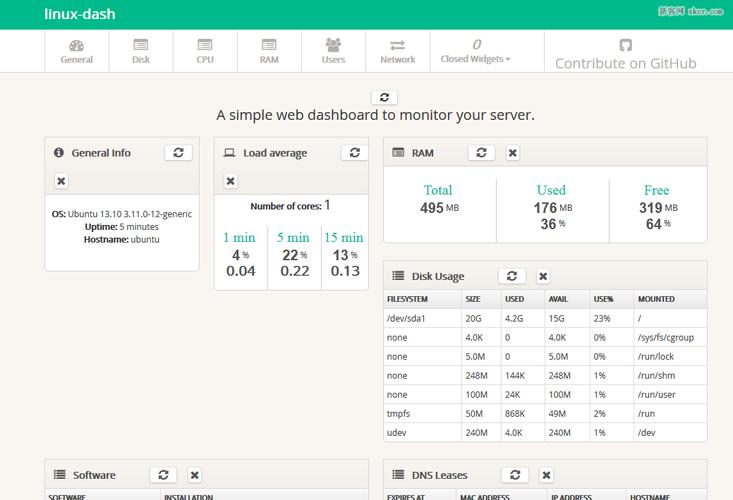Image resolution: width=733 pixels, height=500 pixels.
Task: Click the OS Ubuntu 13.10 text
Action: [x=122, y=214]
